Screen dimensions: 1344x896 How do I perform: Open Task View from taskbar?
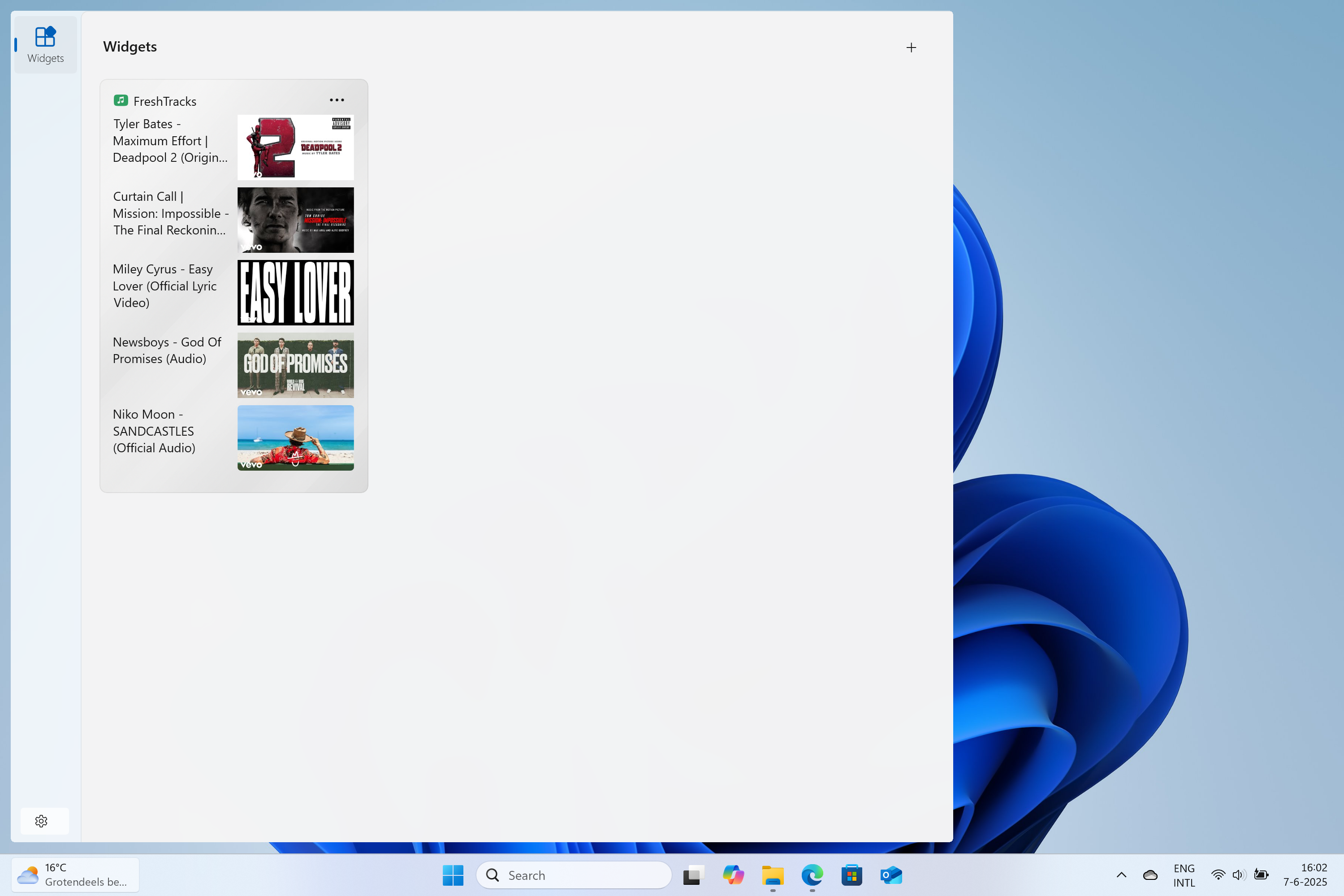click(x=693, y=875)
